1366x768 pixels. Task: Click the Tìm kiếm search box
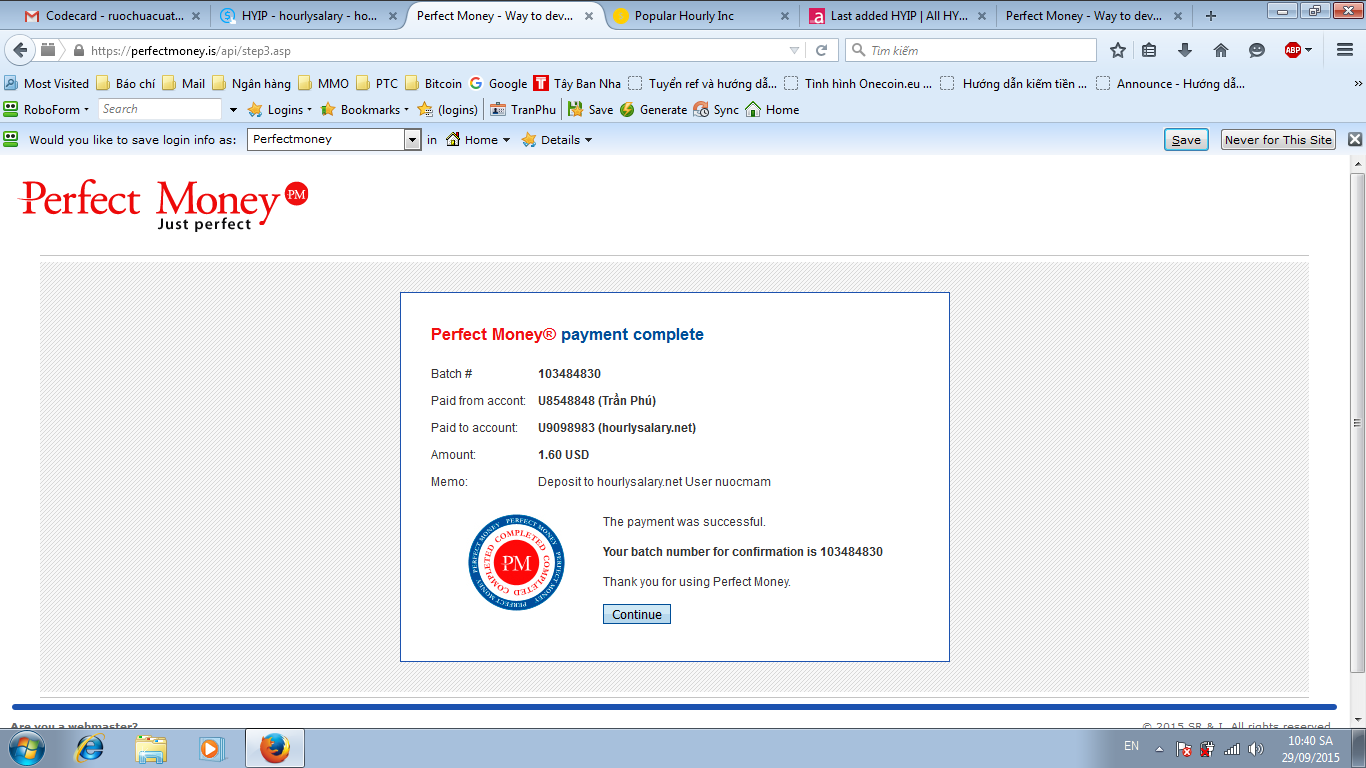(971, 50)
